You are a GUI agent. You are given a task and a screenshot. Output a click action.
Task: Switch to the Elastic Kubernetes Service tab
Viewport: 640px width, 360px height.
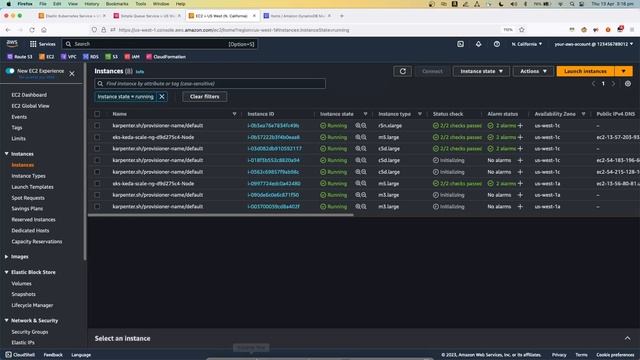click(72, 16)
